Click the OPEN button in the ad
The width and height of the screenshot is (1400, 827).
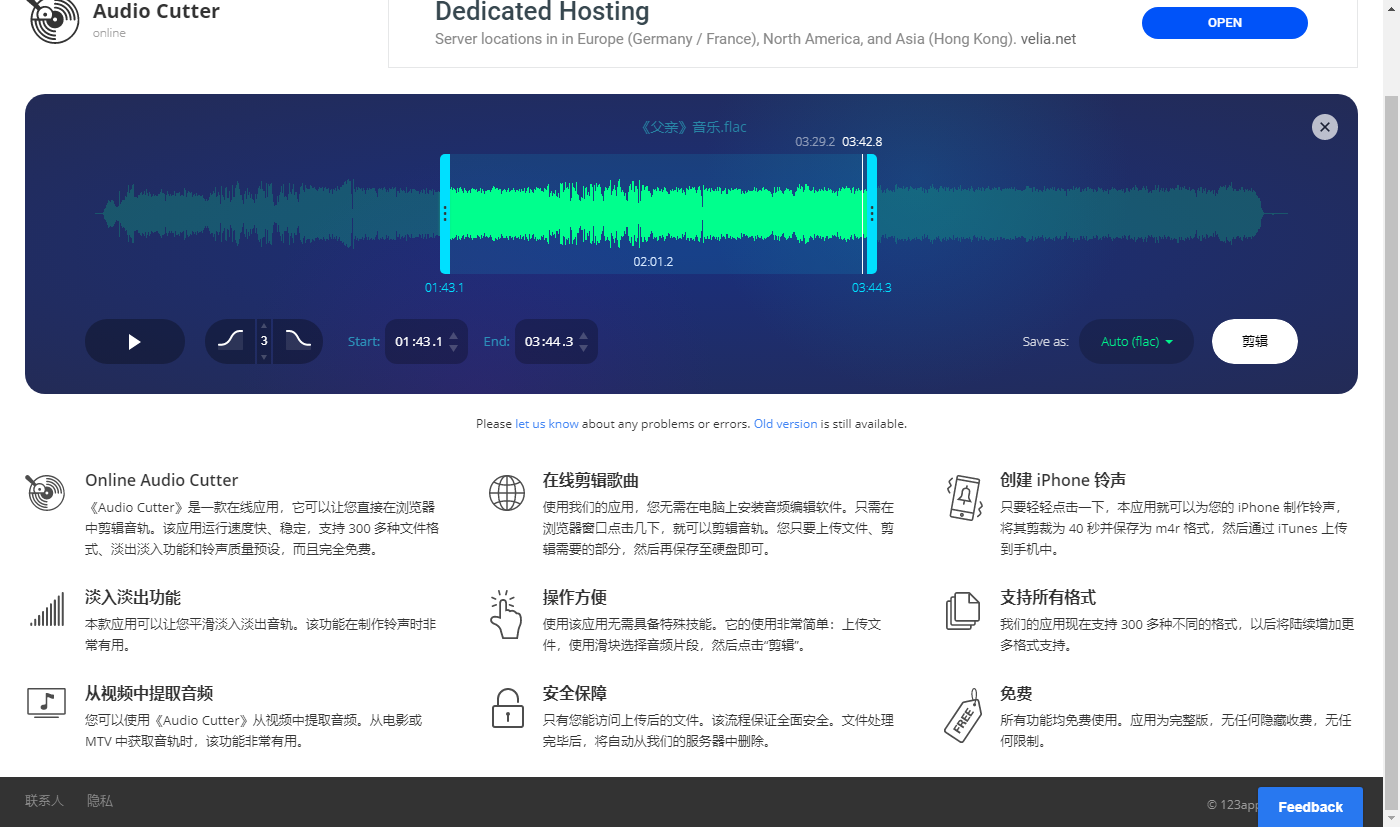click(x=1225, y=23)
